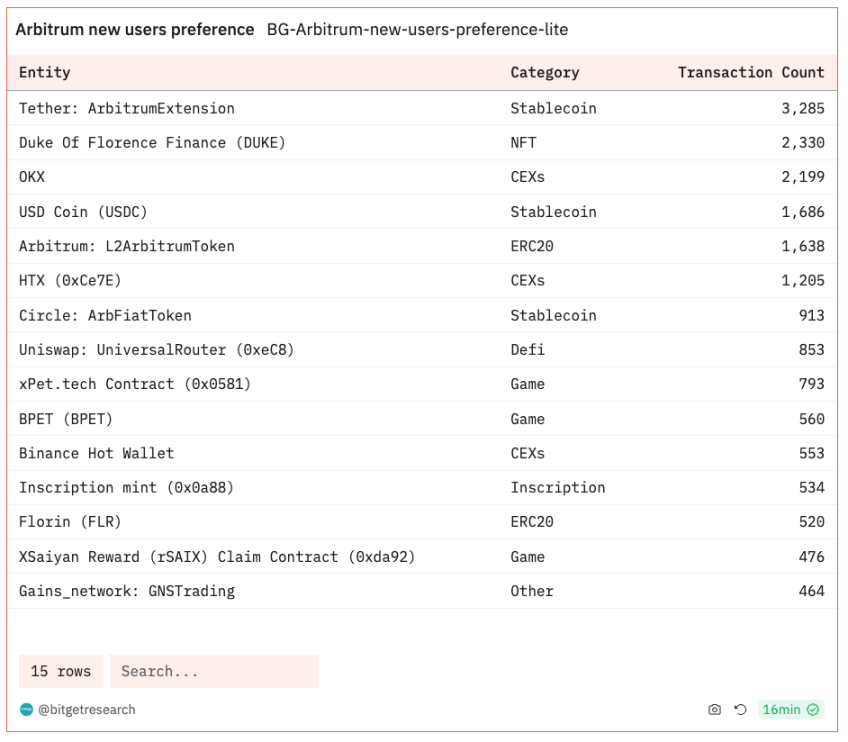The image size is (848, 742).
Task: Open the @bitgetresearch author link
Action: point(86,710)
